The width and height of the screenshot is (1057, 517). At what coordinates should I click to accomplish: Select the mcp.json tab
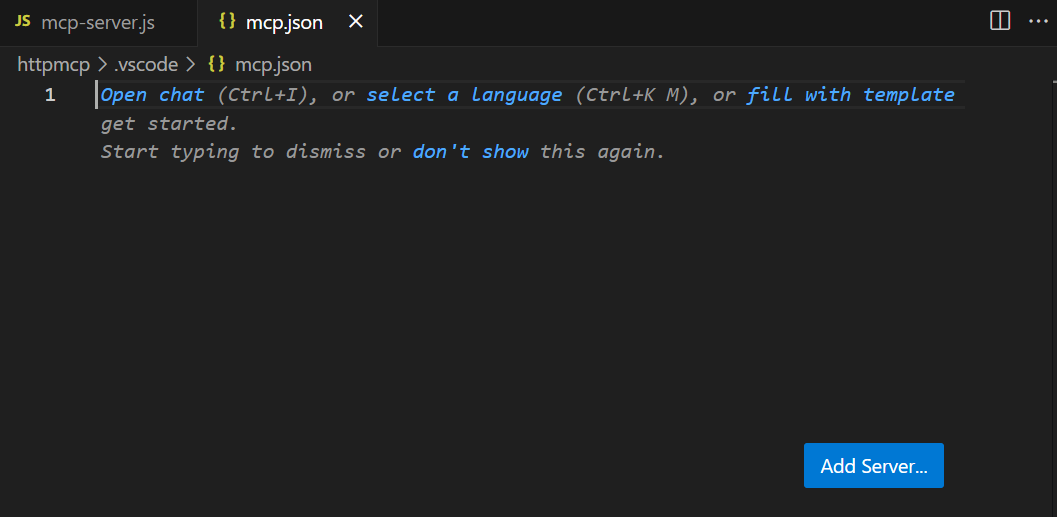(x=284, y=23)
